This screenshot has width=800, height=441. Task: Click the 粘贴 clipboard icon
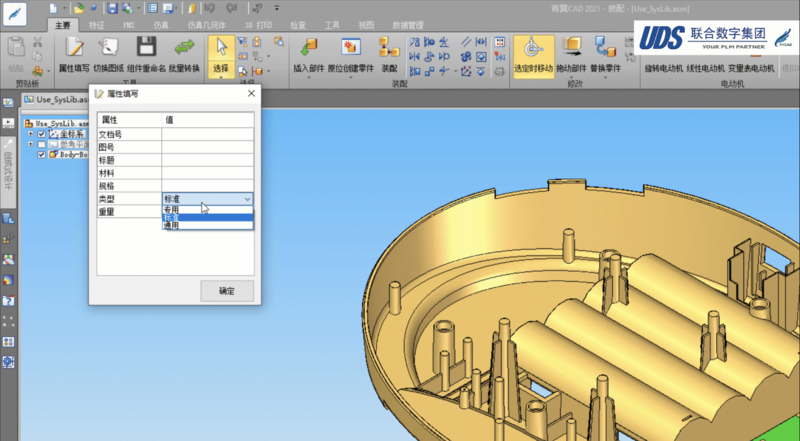pos(16,54)
